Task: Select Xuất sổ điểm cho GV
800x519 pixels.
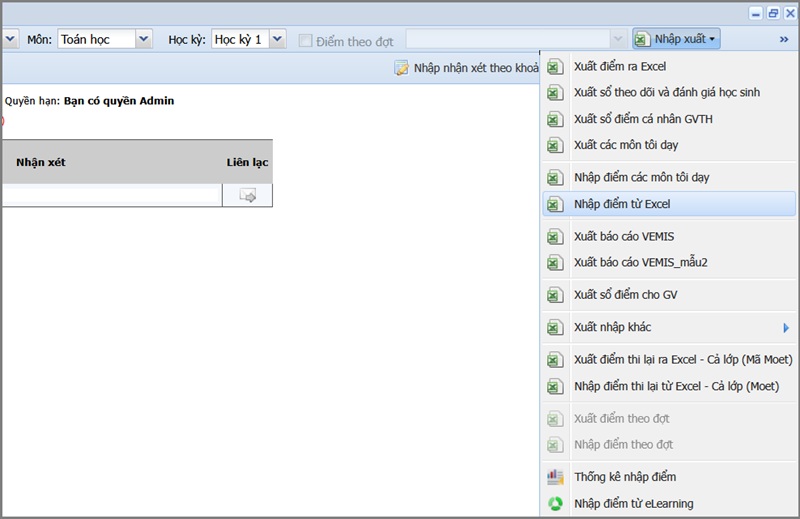Action: [668, 294]
